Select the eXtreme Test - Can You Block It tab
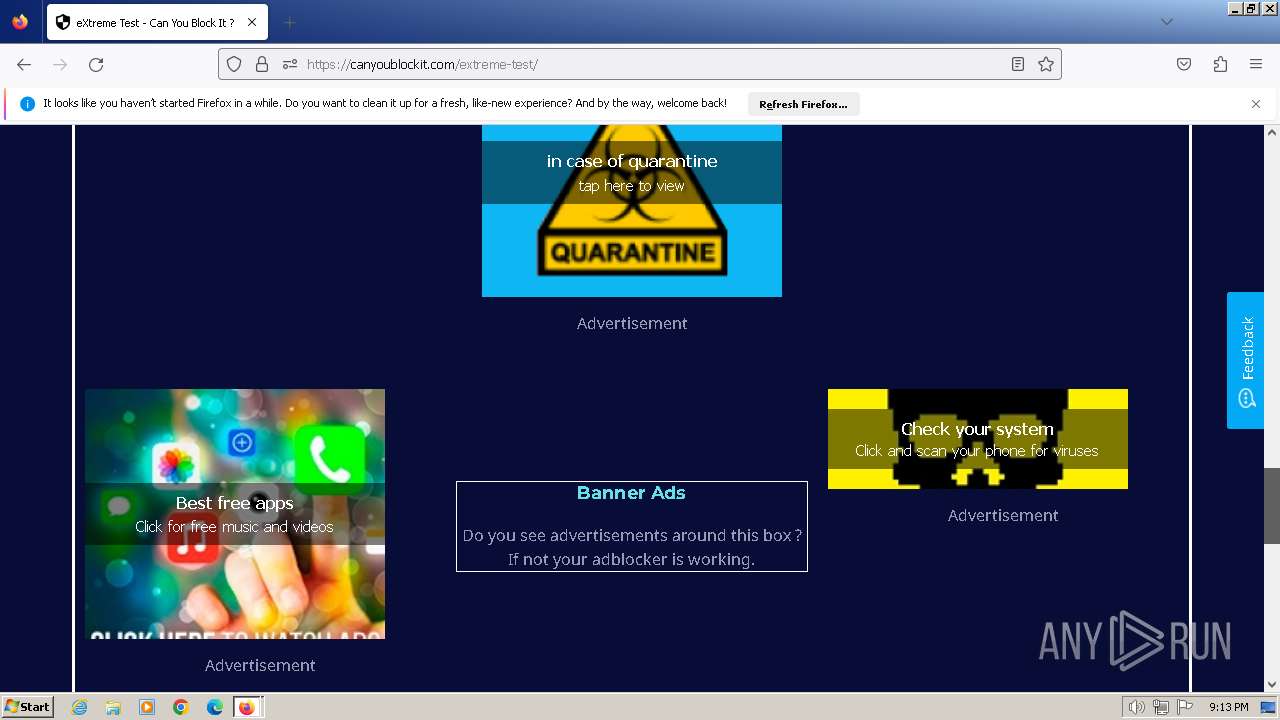The width and height of the screenshot is (1280, 720). click(x=157, y=22)
